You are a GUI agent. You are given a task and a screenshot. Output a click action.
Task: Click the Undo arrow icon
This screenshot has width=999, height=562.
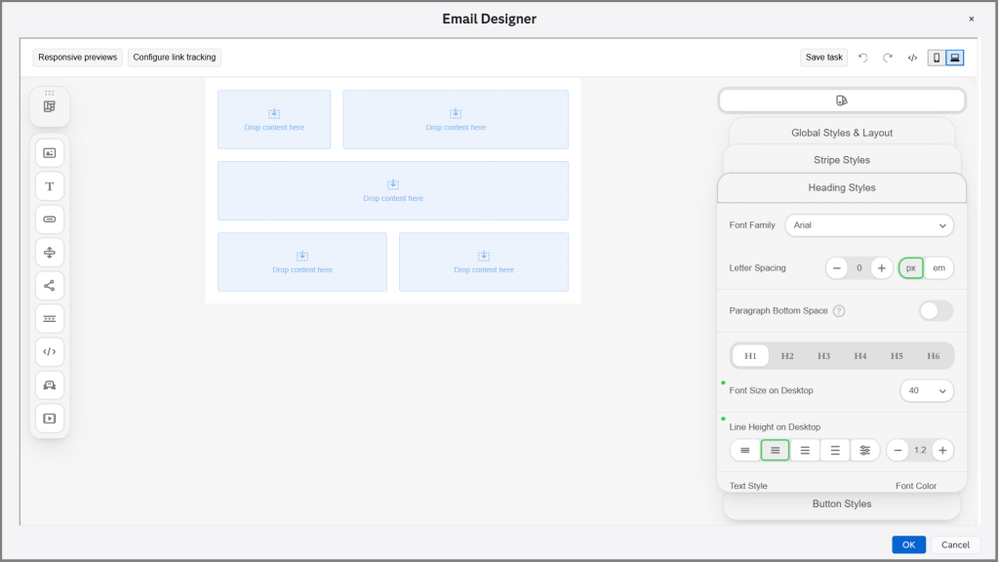[863, 57]
